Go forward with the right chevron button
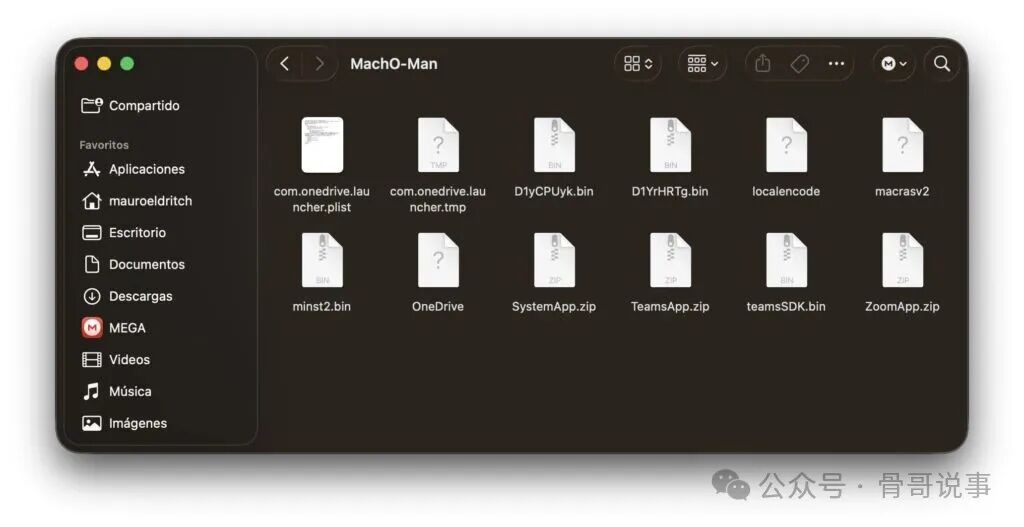1024x527 pixels. coord(319,63)
